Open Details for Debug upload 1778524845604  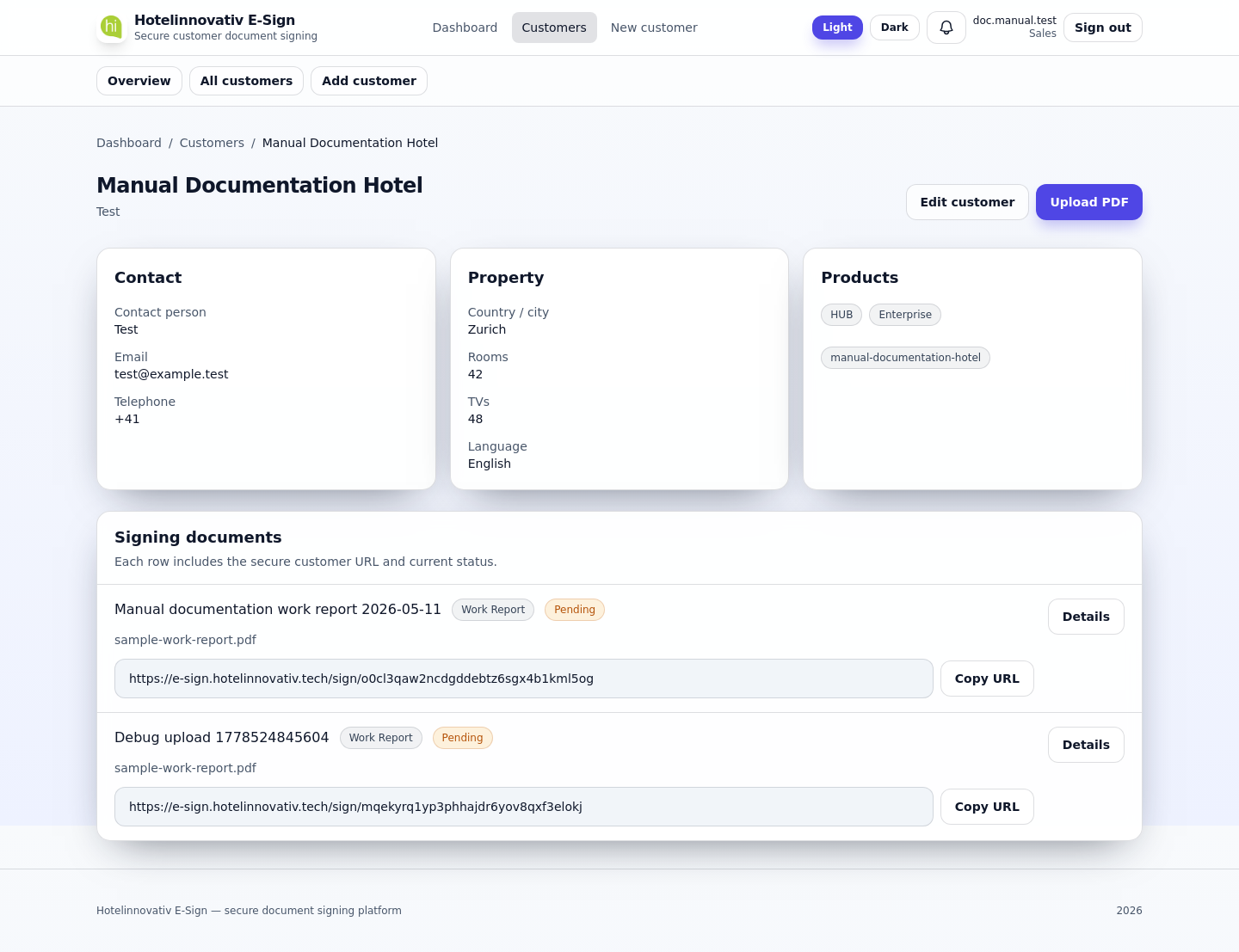[x=1086, y=745]
